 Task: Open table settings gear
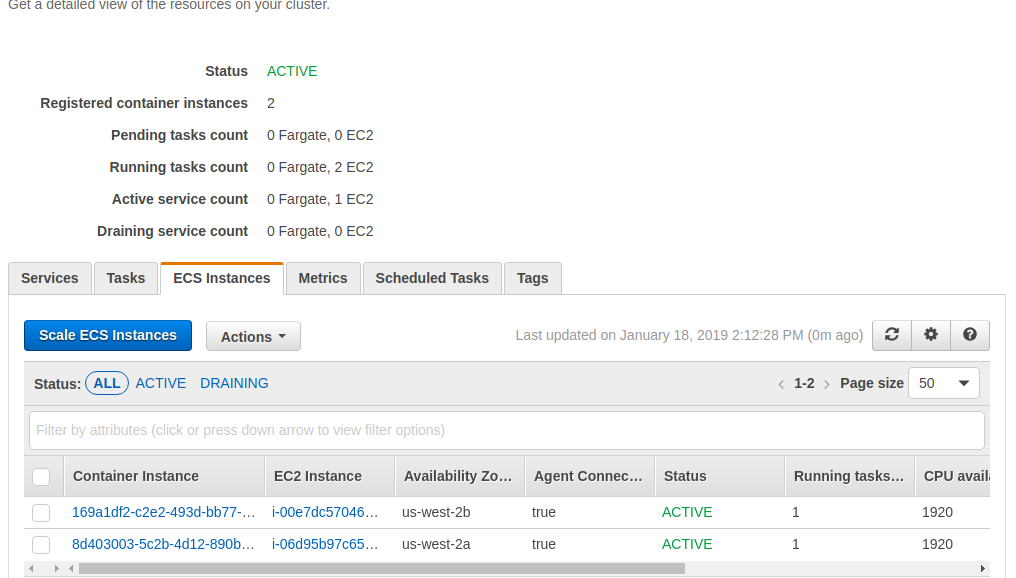tap(930, 335)
